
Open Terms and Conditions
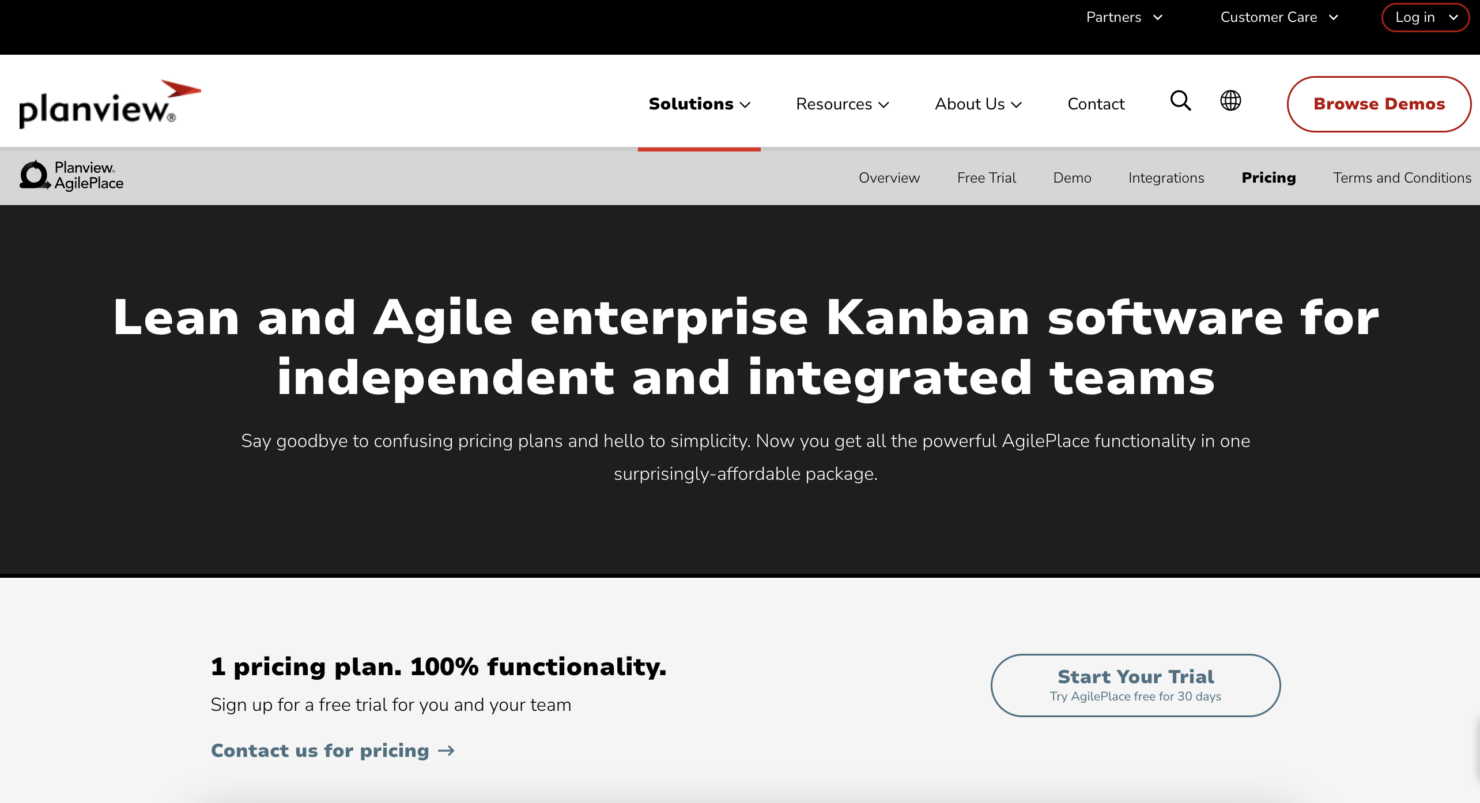tap(1402, 178)
